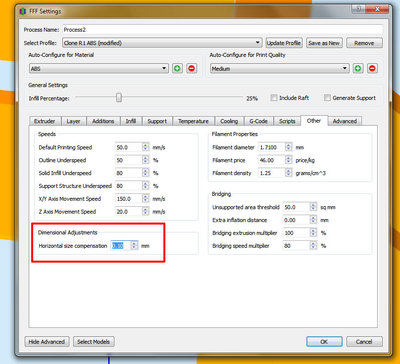Click the Bridging speed multiplier field
This screenshot has height=364, width=400.
(x=296, y=246)
